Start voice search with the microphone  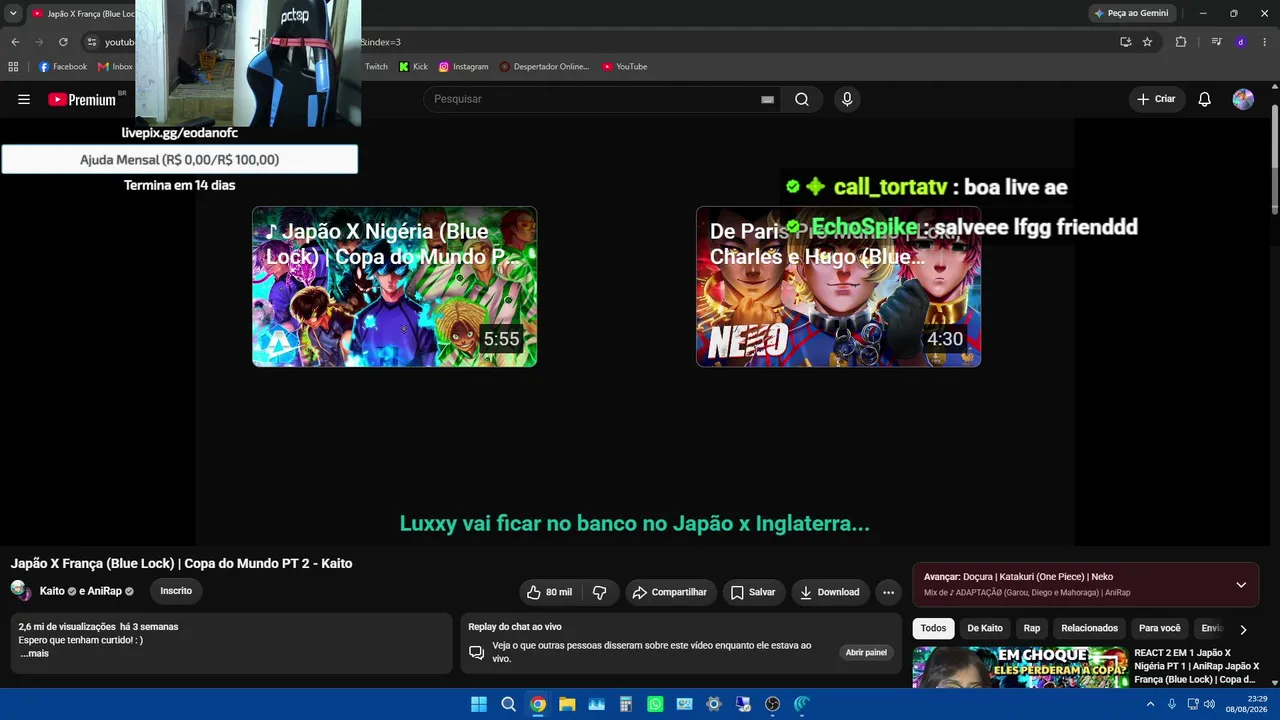(x=847, y=99)
